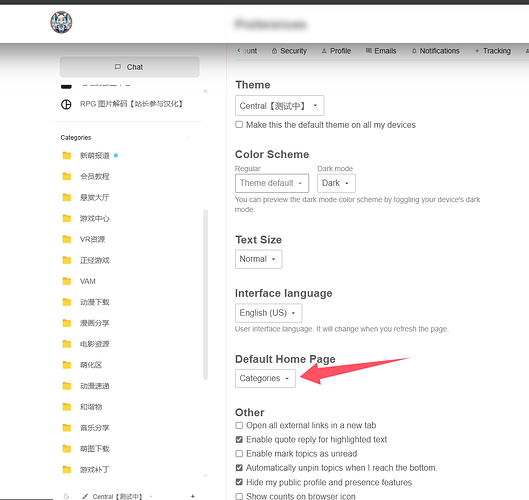Open the 游戏补丁 category
The height and width of the screenshot is (500, 529).
click(x=95, y=470)
